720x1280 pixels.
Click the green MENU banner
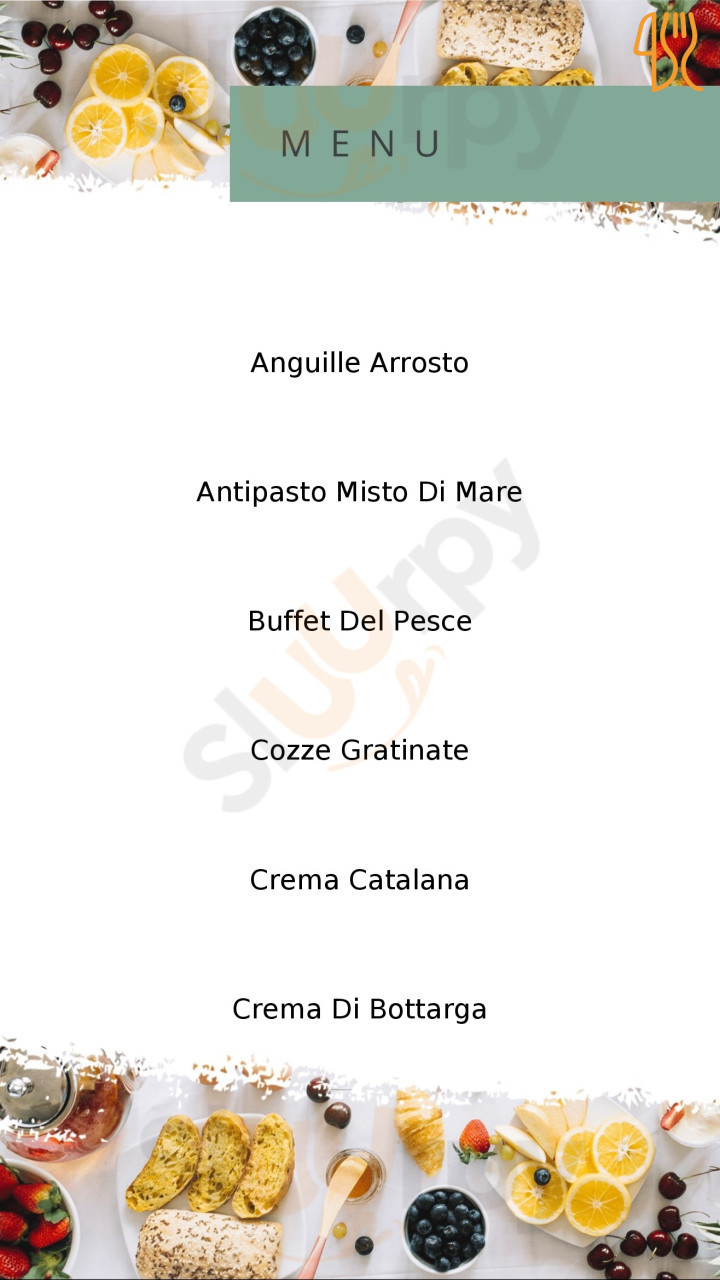[475, 144]
